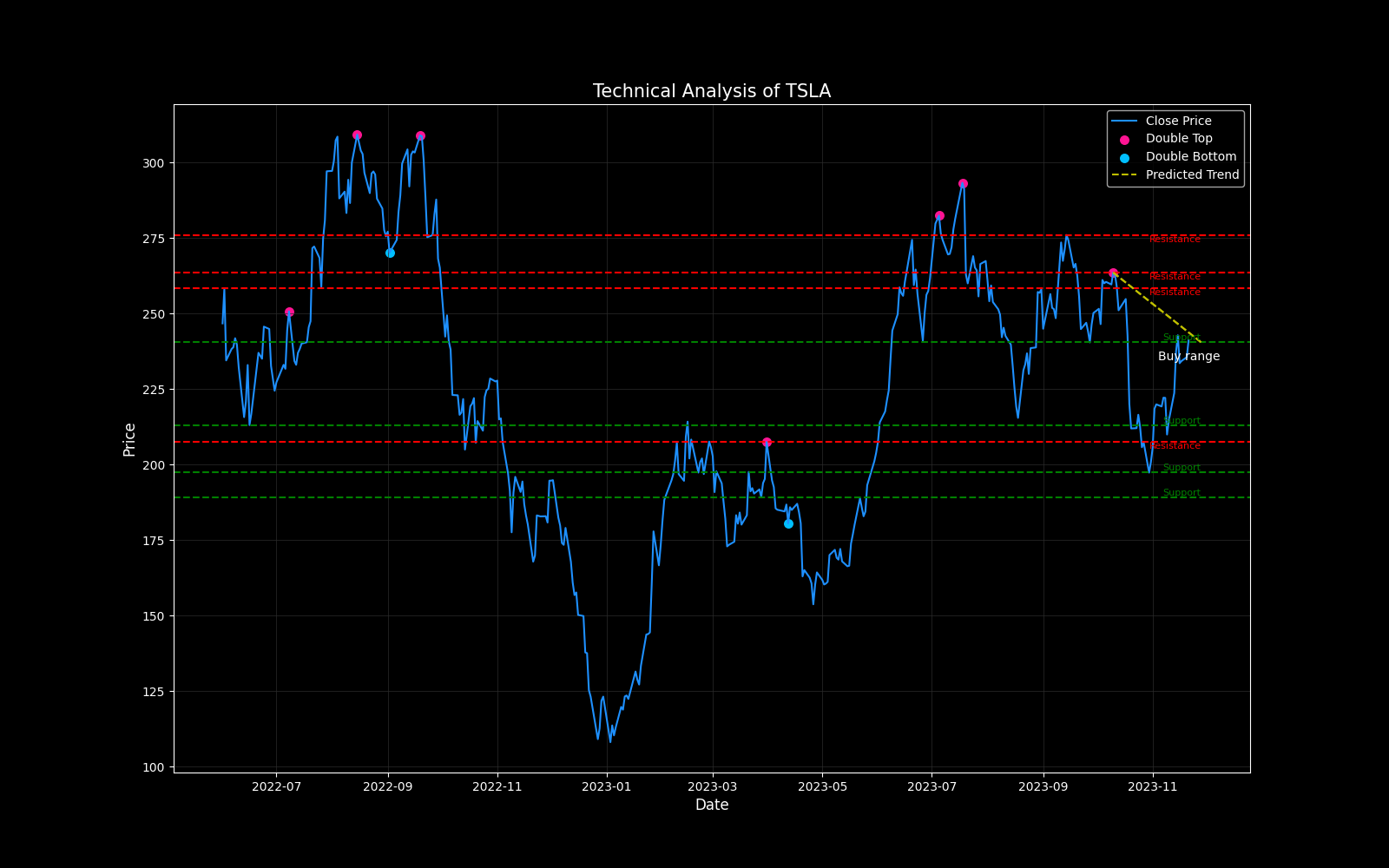Click the 2023-05 date tick

coord(822,787)
